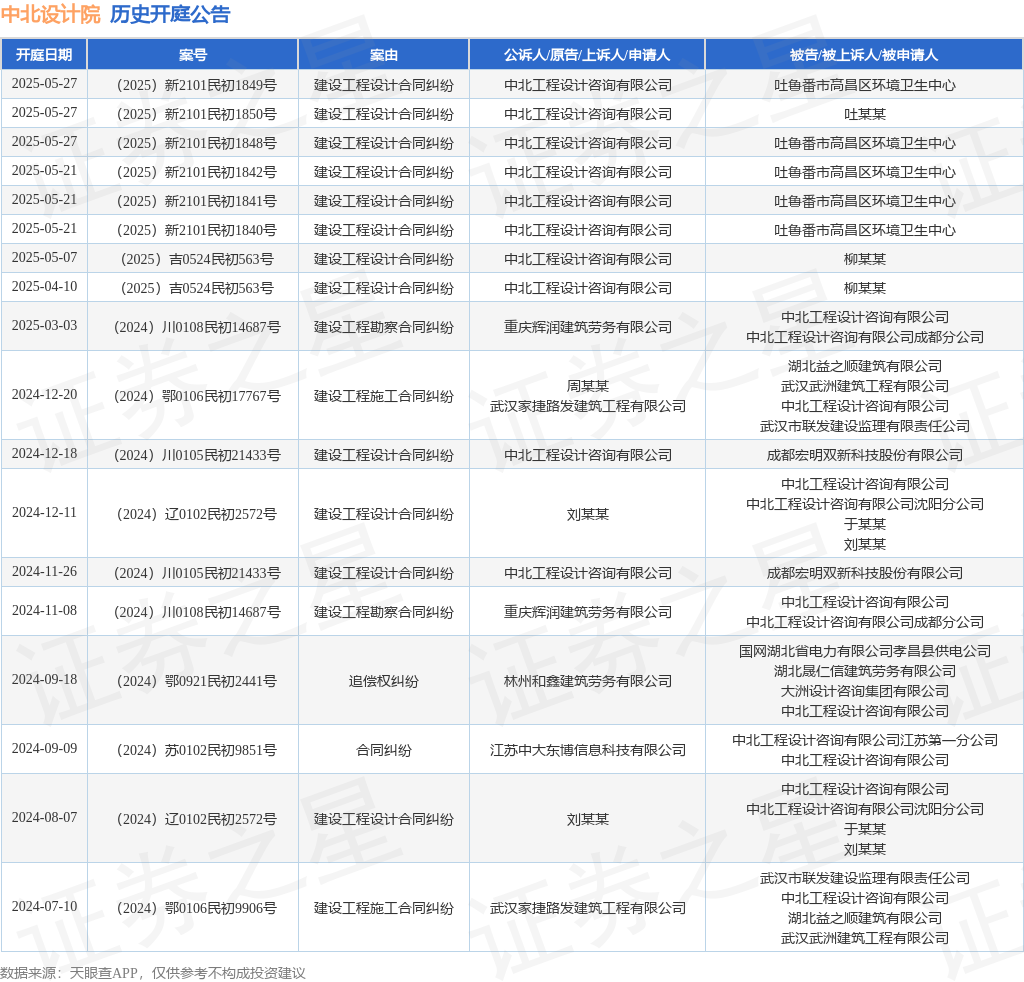
Task: Select case number (2024)鄂0921民初2441号
Action: click(193, 682)
